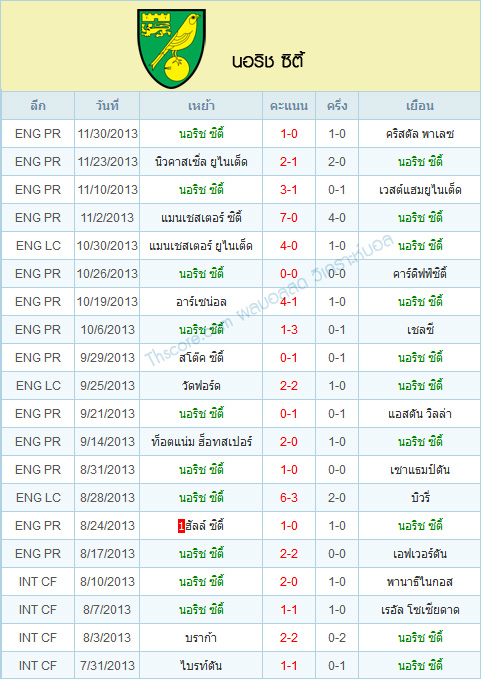This screenshot has width=481, height=679.
Task: Open home team อาร์เซน่อล
Action: point(201,302)
